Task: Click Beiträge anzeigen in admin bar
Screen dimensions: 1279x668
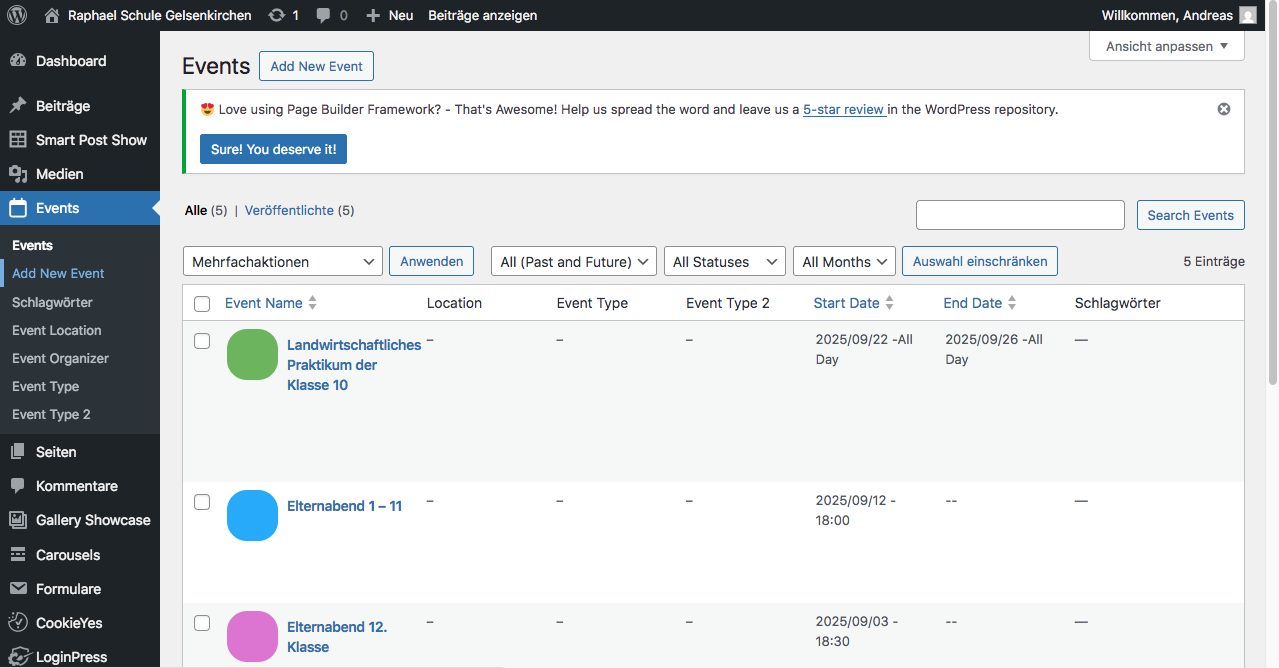Action: tap(482, 15)
